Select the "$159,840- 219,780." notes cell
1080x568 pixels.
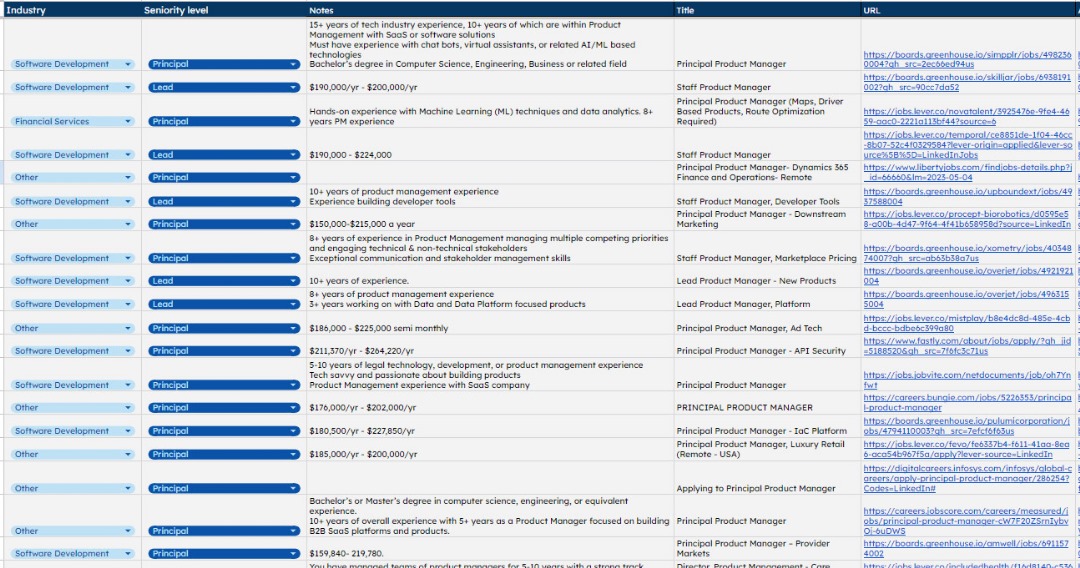pos(490,549)
